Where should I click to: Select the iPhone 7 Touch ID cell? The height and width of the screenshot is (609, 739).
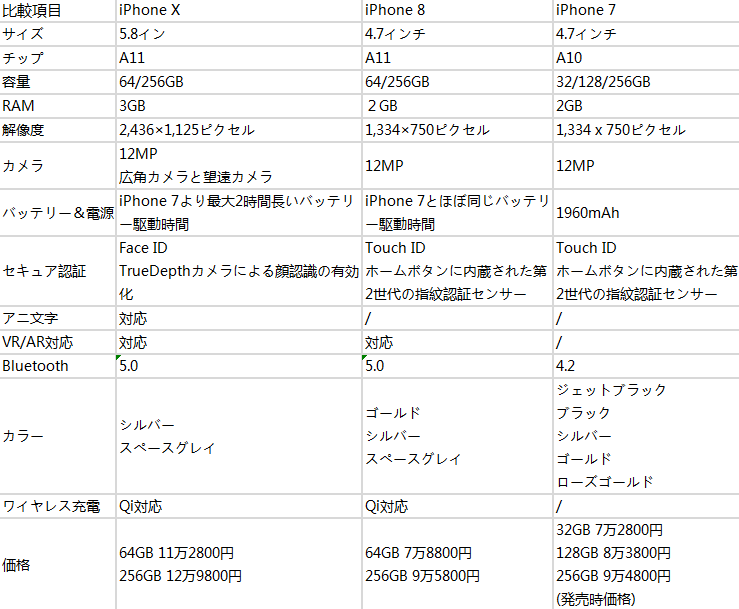coord(646,271)
